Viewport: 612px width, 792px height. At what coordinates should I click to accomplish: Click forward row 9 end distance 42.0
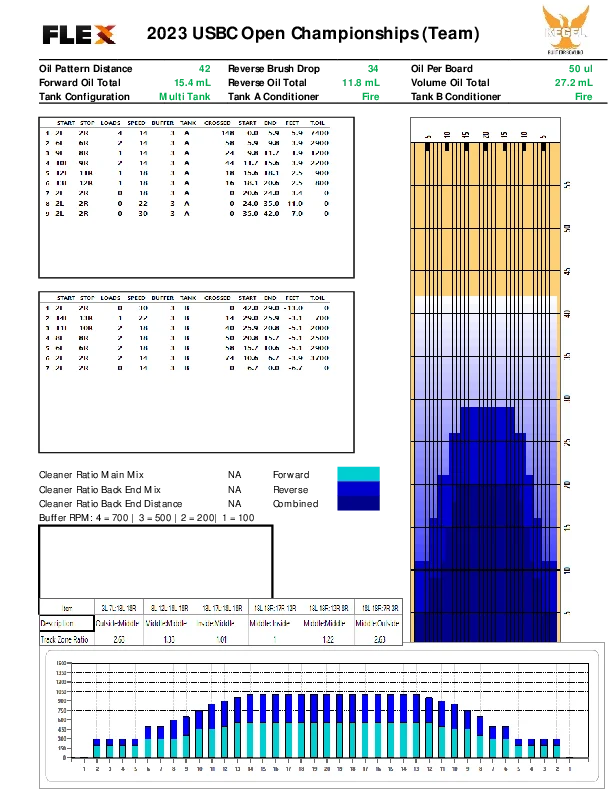(271, 214)
